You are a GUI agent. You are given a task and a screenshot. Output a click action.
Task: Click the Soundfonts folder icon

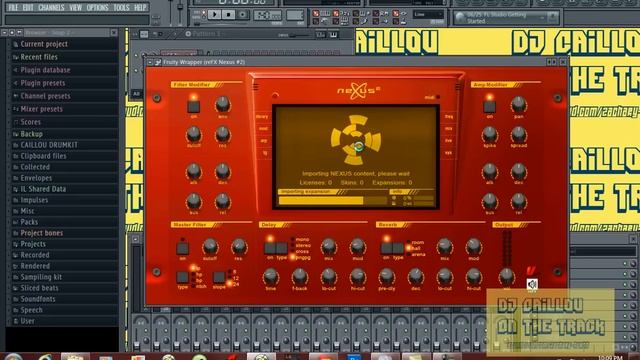pos(16,299)
